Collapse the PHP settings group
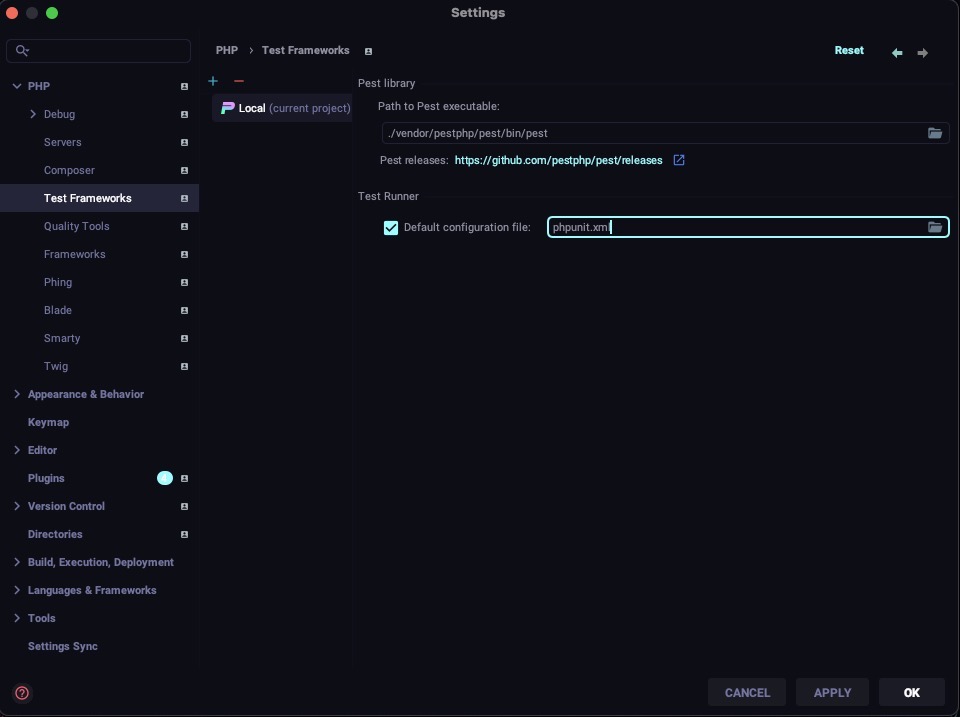The height and width of the screenshot is (717, 960). click(17, 86)
